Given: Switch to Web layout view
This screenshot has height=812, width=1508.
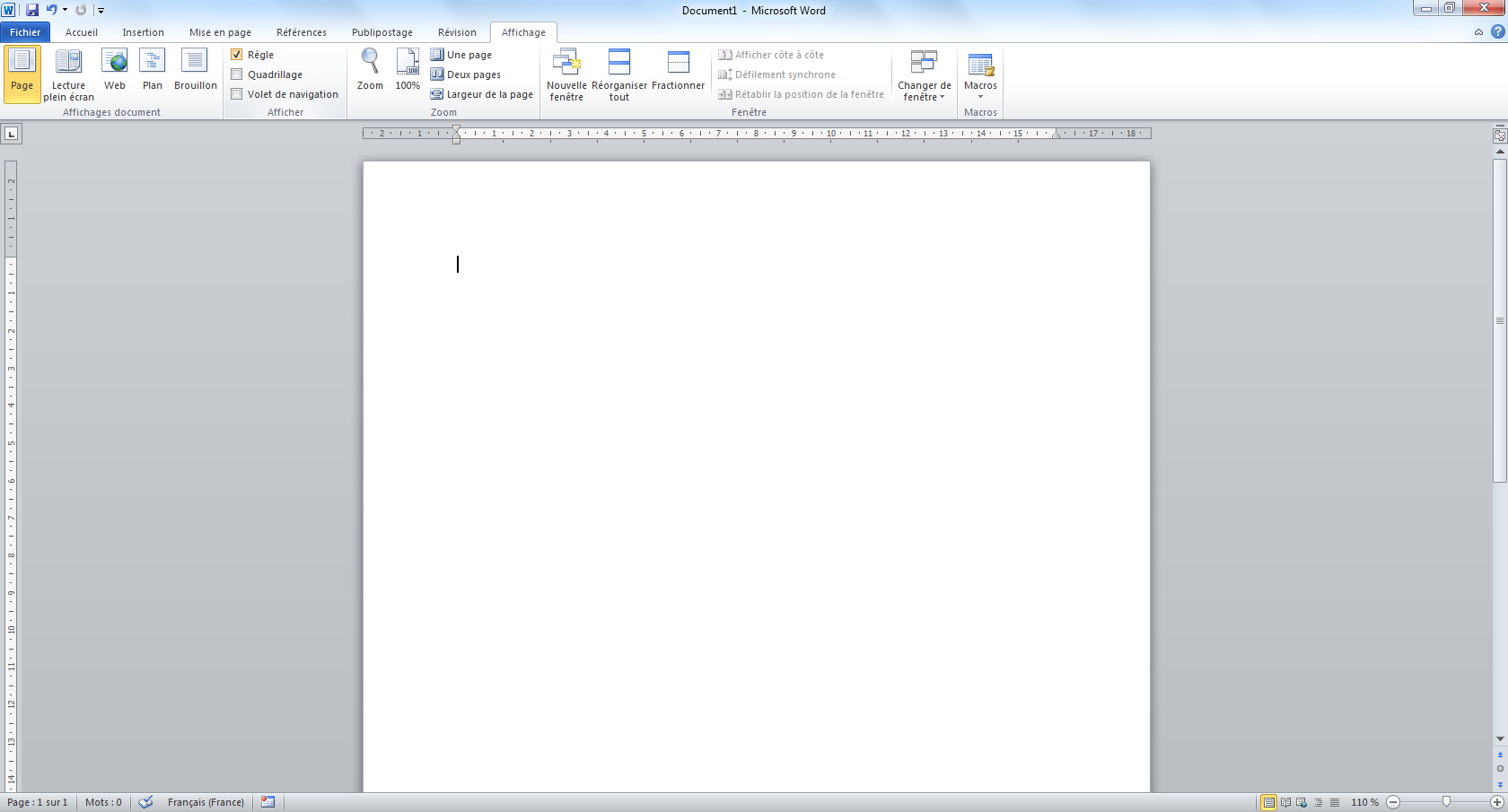Looking at the screenshot, I should click(x=115, y=70).
